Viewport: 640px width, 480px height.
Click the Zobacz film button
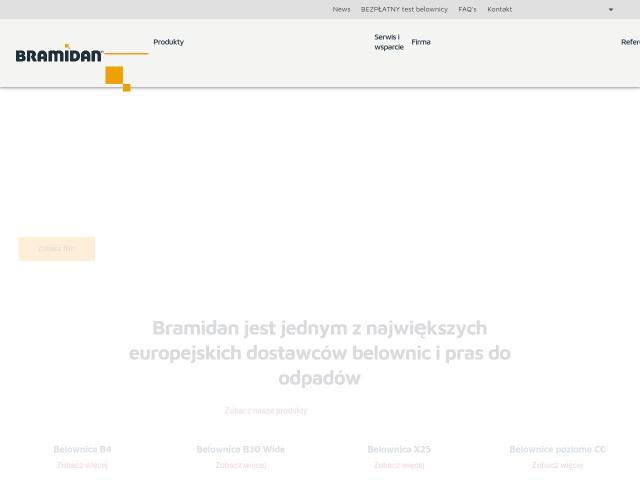[57, 249]
